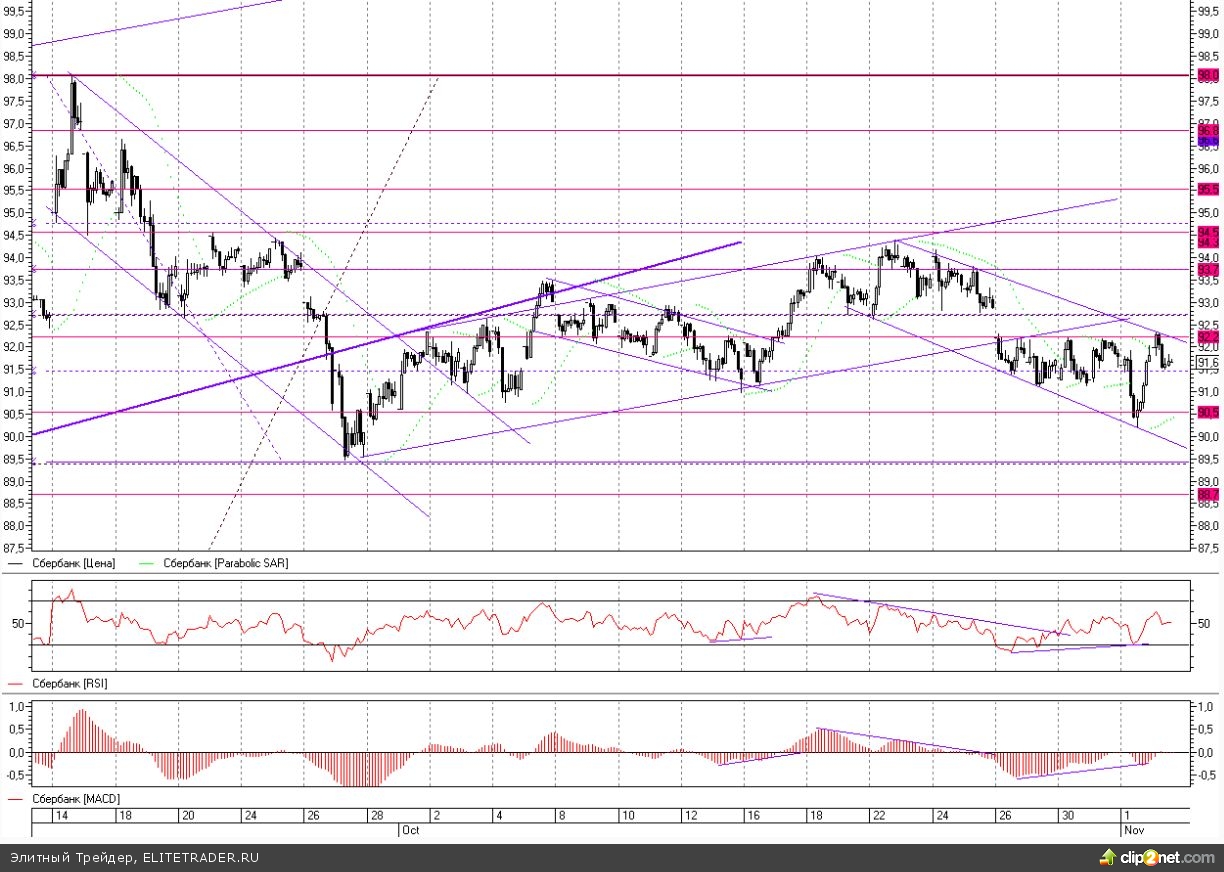Click the red 98.0 horizontal resistance line
This screenshot has height=872, width=1224.
(600, 76)
